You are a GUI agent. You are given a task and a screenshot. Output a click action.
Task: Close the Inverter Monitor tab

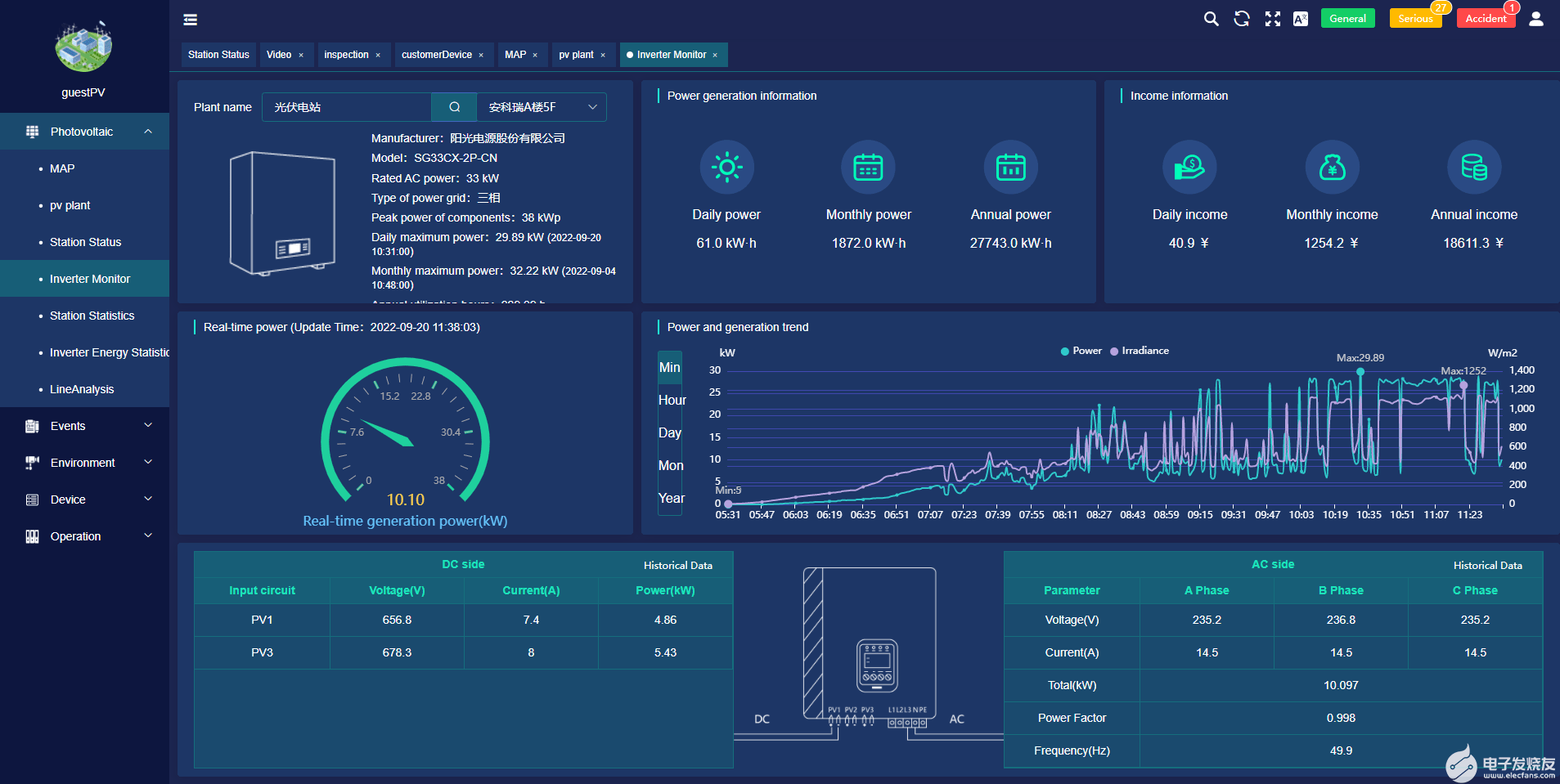tap(715, 56)
